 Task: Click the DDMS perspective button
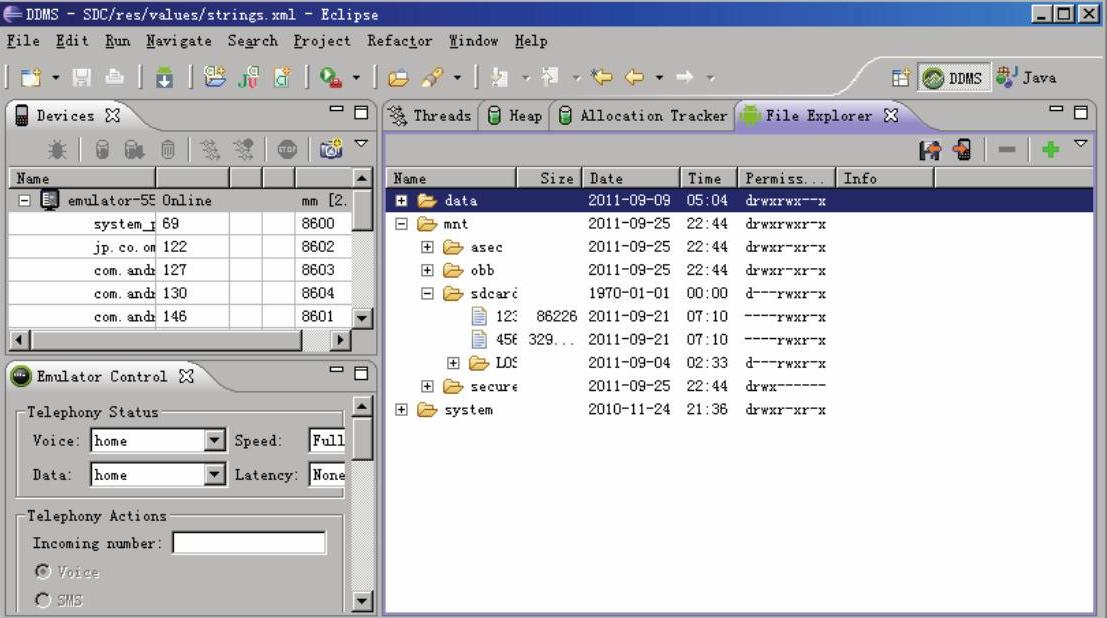[953, 78]
